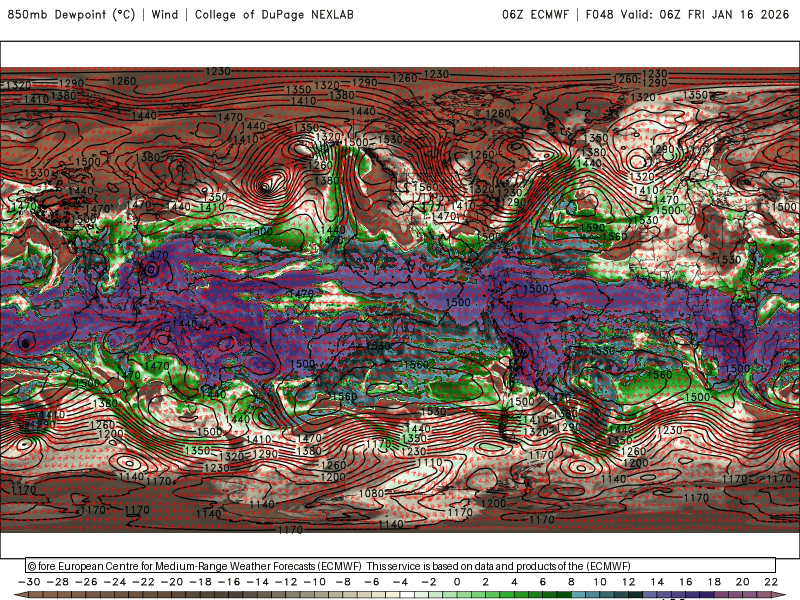This screenshot has height=600, width=800.
Task: Click the "16" color scale label
Action: point(686,582)
